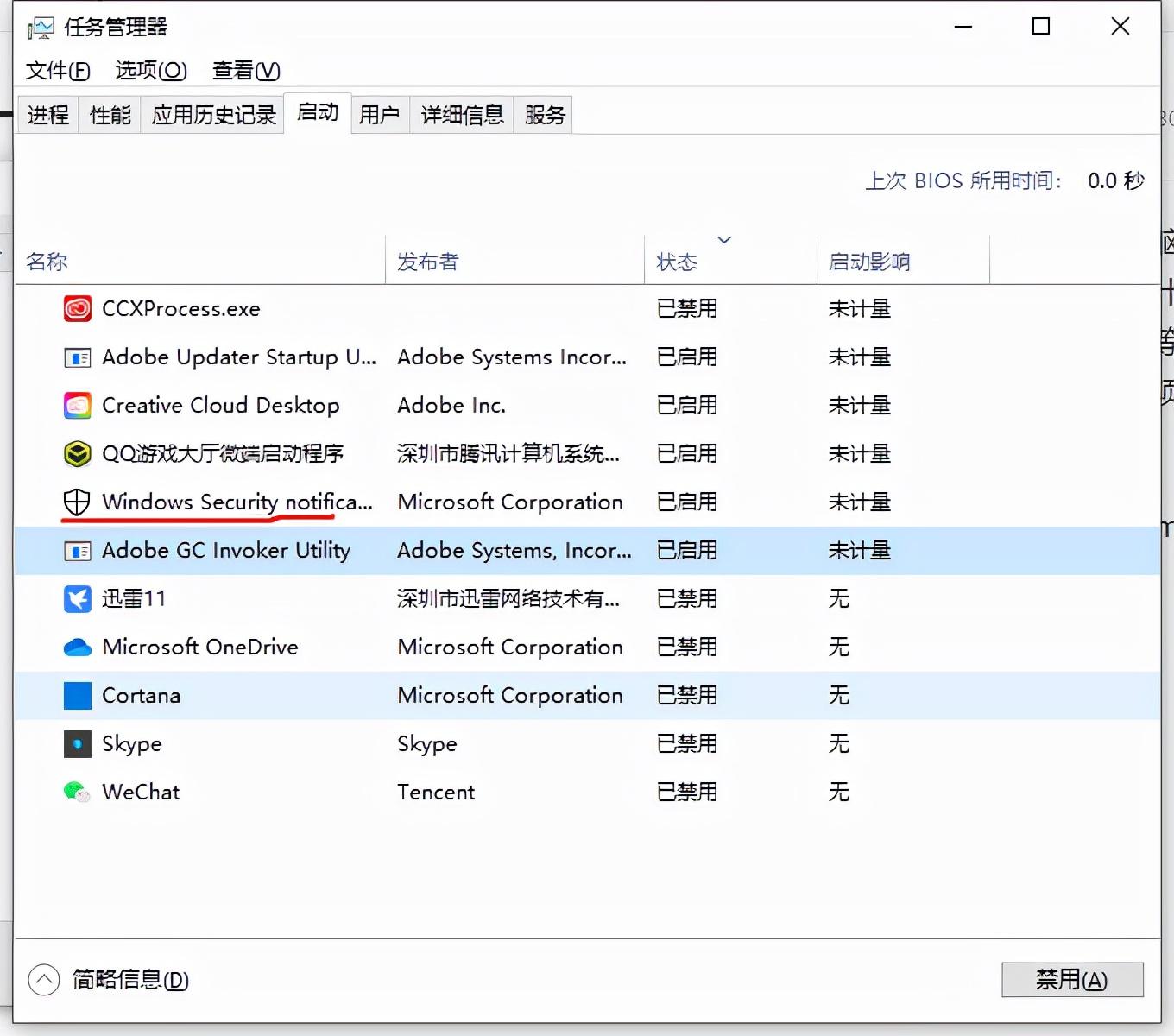
Task: Click the Skype icon in list
Action: point(78,743)
